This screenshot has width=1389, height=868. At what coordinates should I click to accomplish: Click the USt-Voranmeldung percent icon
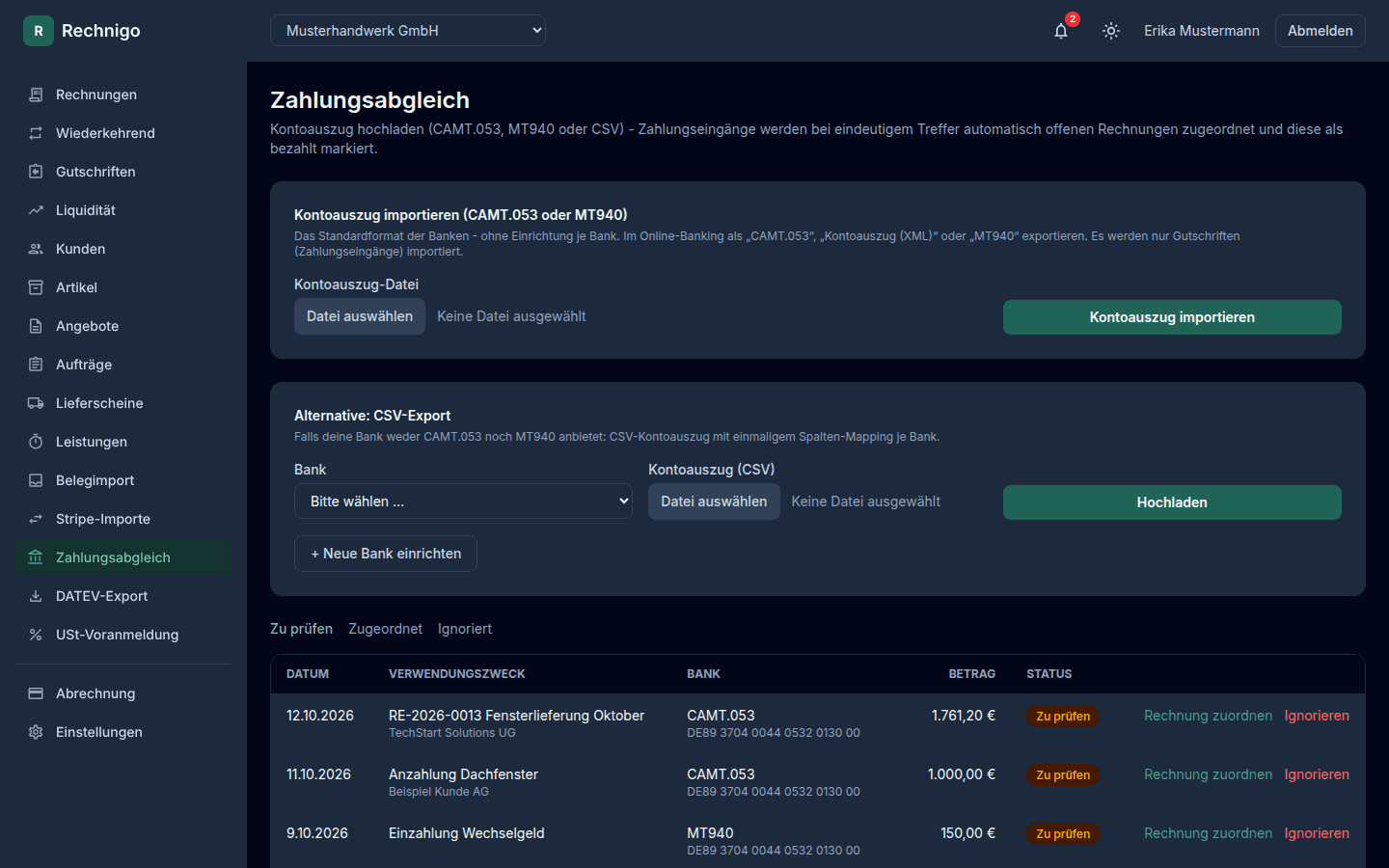pyautogui.click(x=36, y=635)
